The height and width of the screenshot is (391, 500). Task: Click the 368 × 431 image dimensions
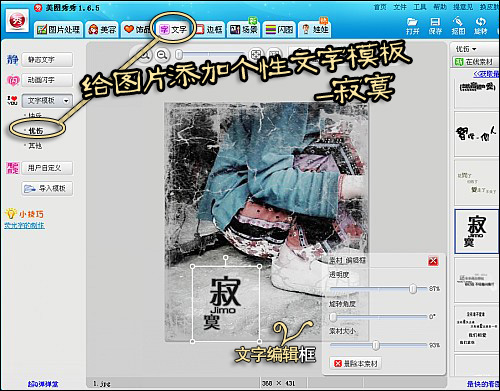pyautogui.click(x=279, y=384)
